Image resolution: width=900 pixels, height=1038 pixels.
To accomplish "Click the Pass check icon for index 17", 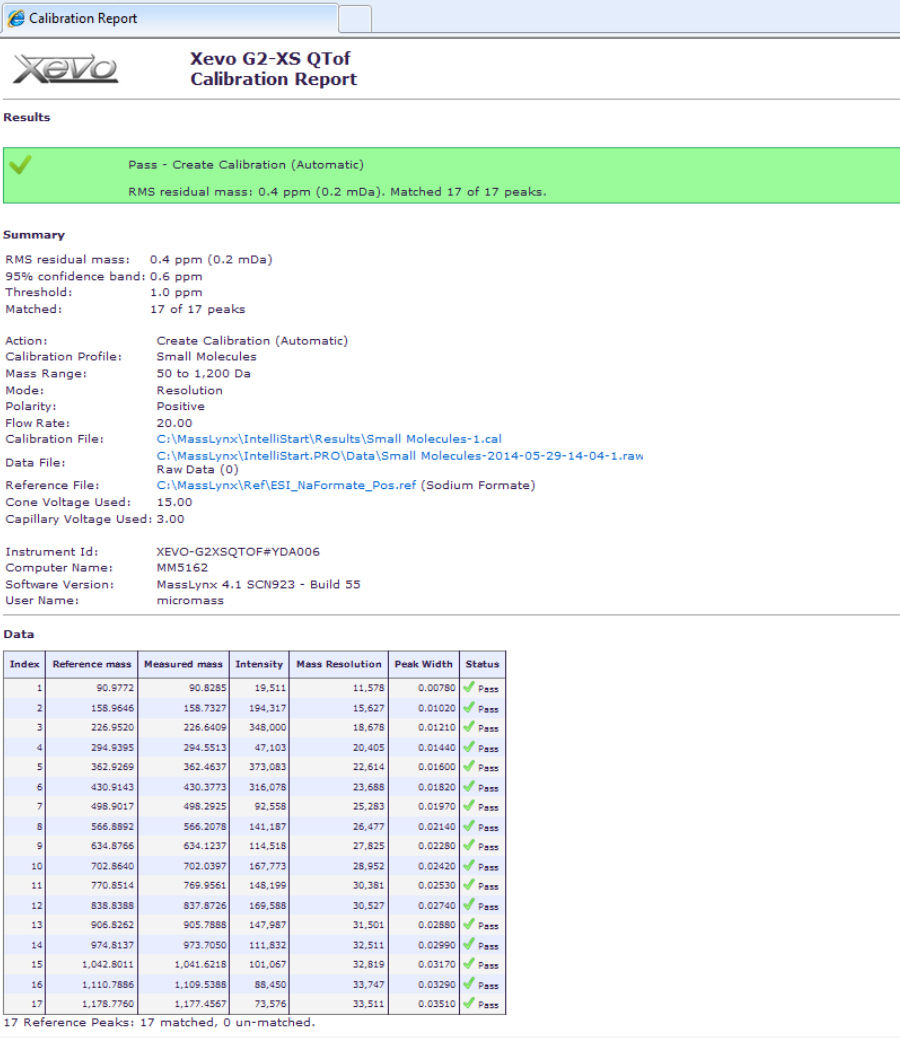I will click(467, 1004).
